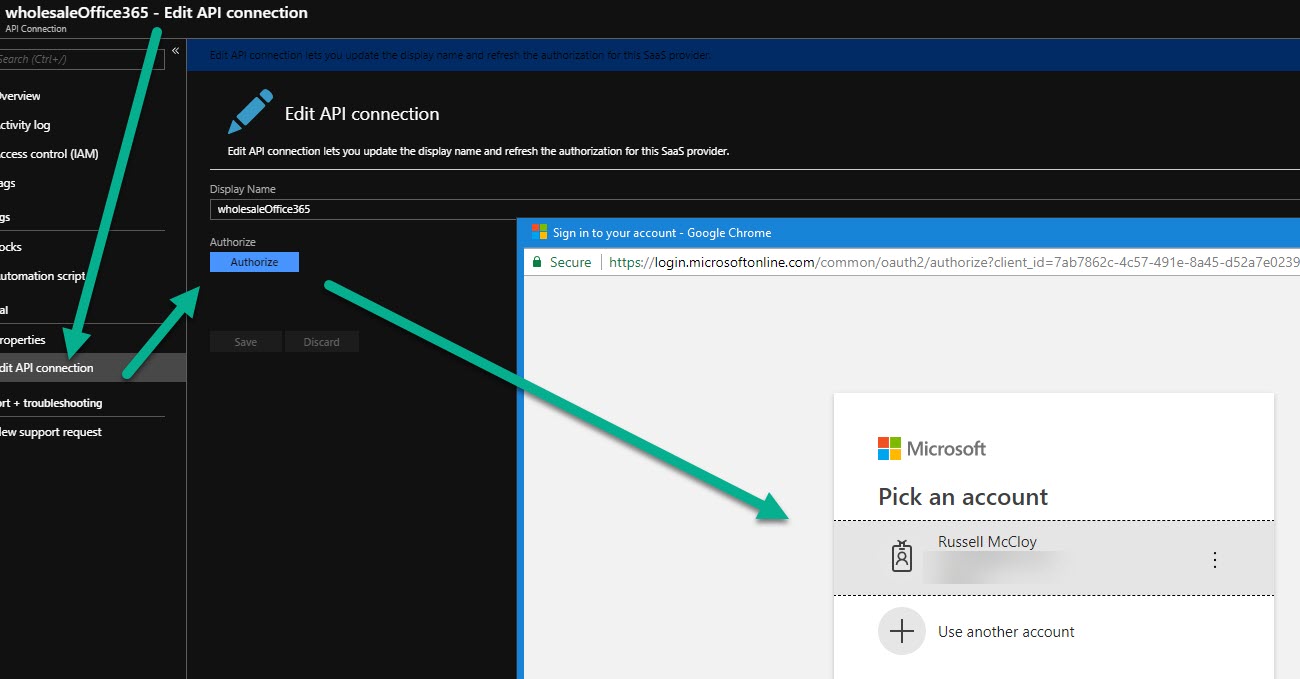Click the Discard button
1300x679 pixels.
coord(322,342)
